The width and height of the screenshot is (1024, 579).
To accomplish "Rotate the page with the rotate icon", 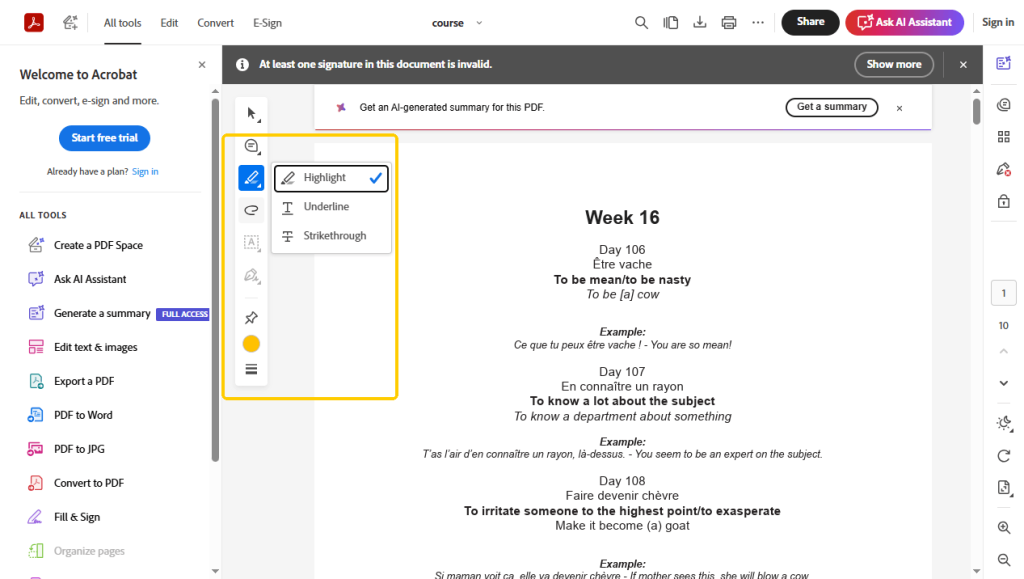I will 1004,456.
